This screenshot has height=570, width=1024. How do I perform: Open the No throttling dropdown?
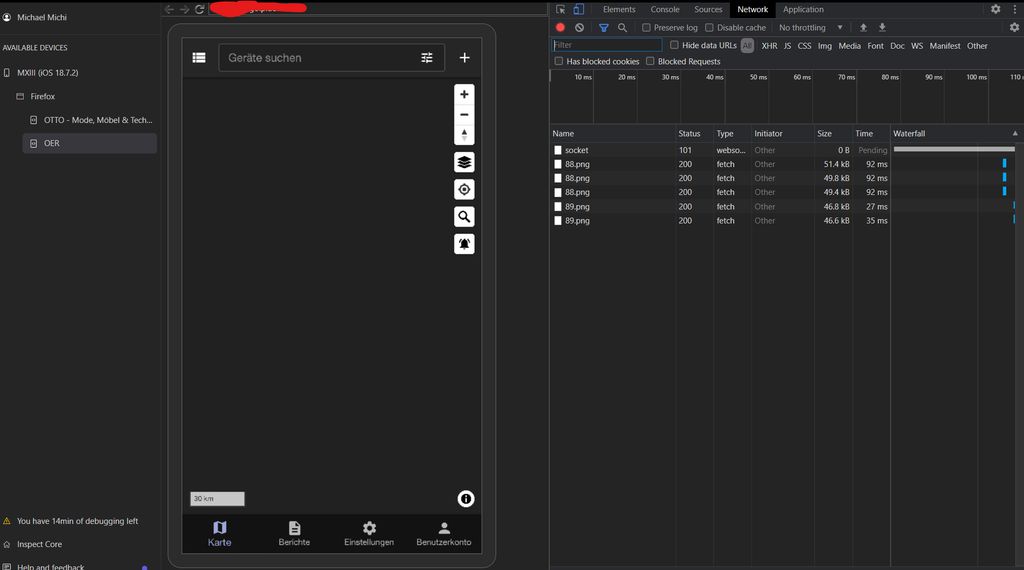pos(810,28)
